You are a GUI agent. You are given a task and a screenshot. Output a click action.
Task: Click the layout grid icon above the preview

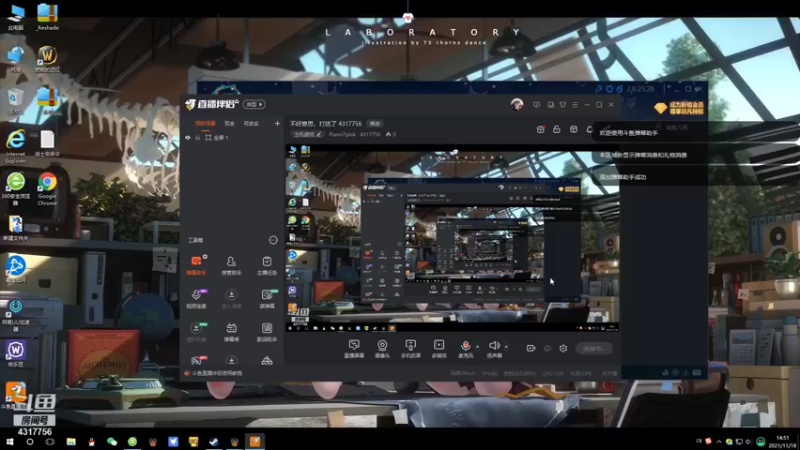573,130
